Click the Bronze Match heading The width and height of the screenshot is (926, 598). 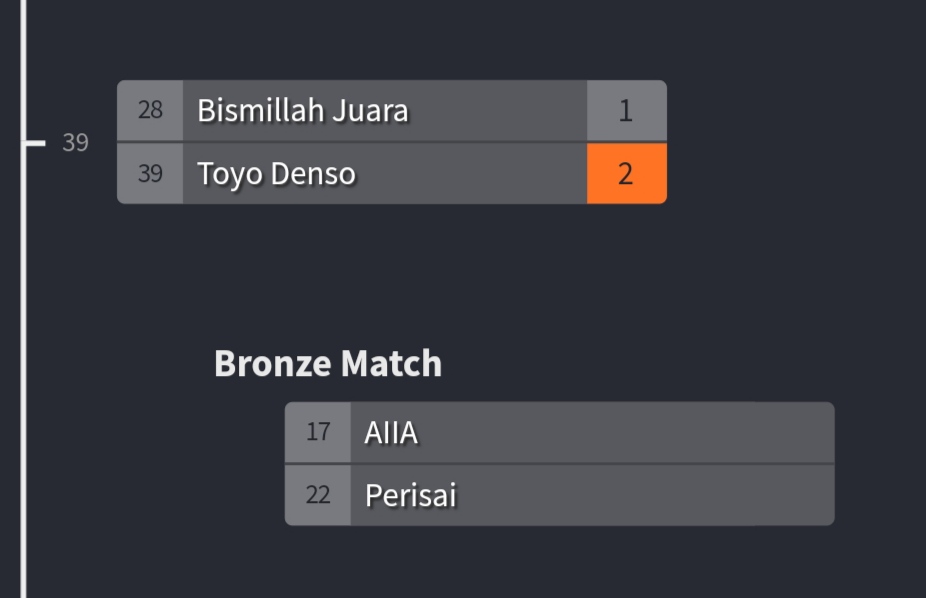[x=328, y=363]
